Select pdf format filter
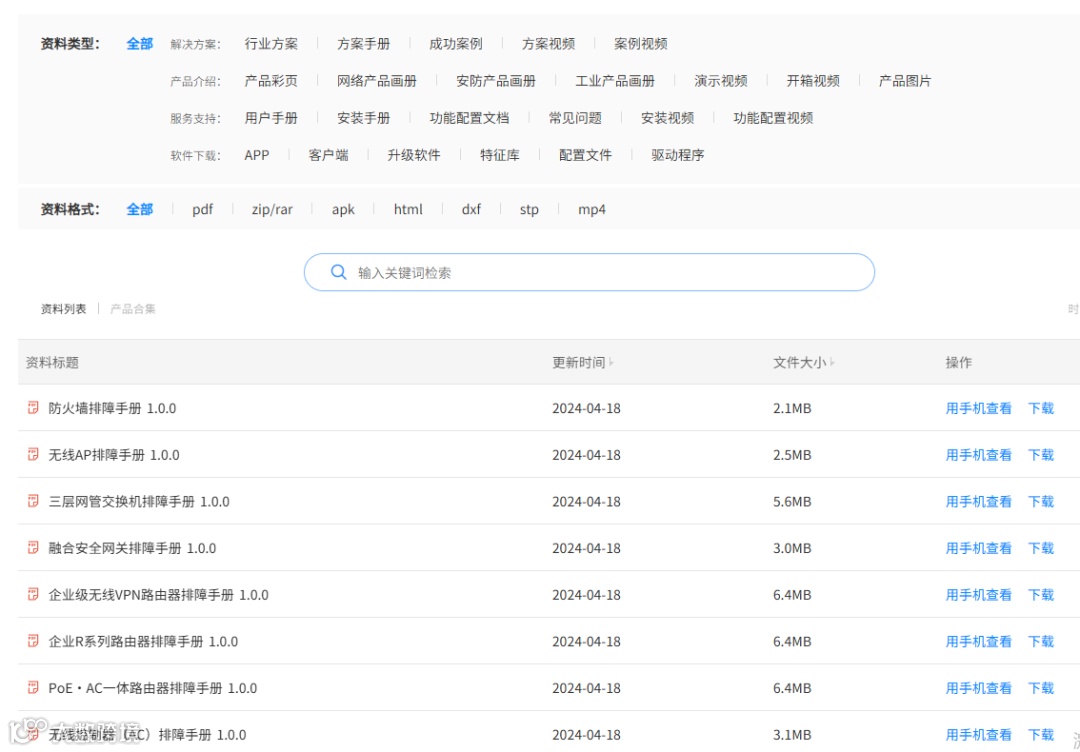1080x752 pixels. (202, 209)
